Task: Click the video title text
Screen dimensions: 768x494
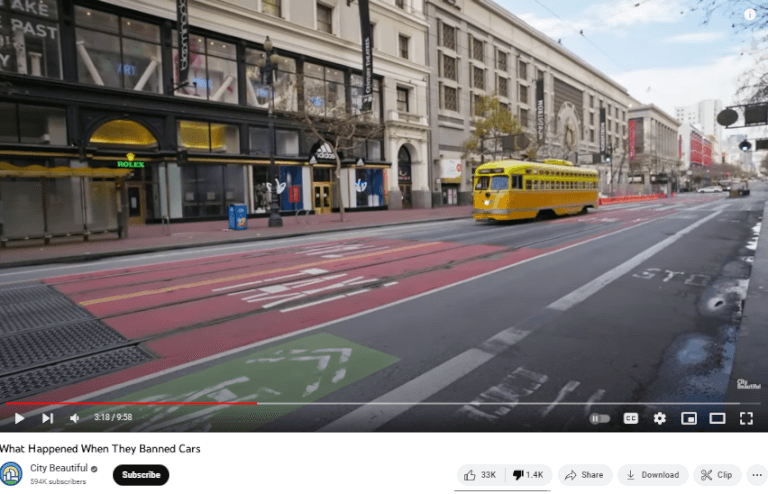Action: click(100, 449)
